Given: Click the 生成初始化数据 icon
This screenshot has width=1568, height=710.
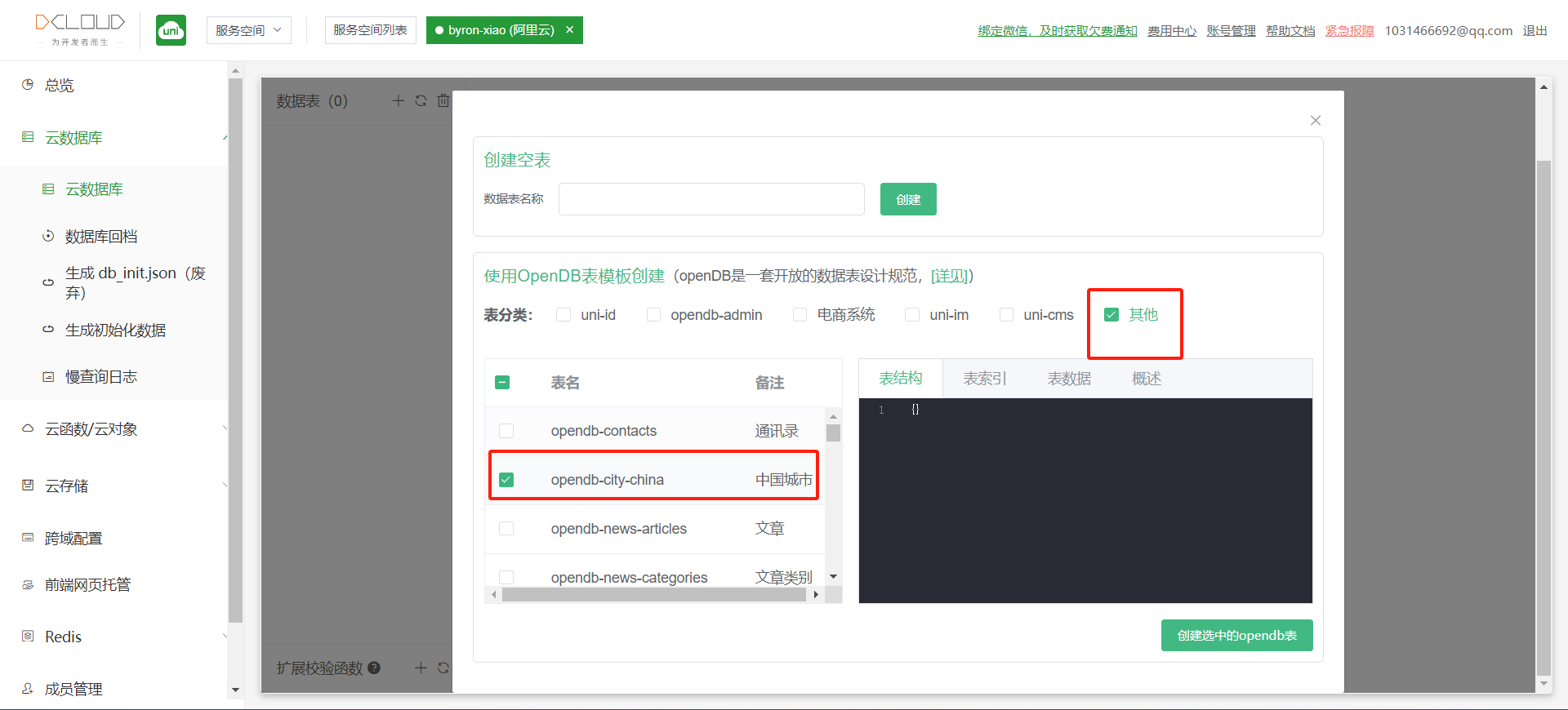Looking at the screenshot, I should click(48, 330).
